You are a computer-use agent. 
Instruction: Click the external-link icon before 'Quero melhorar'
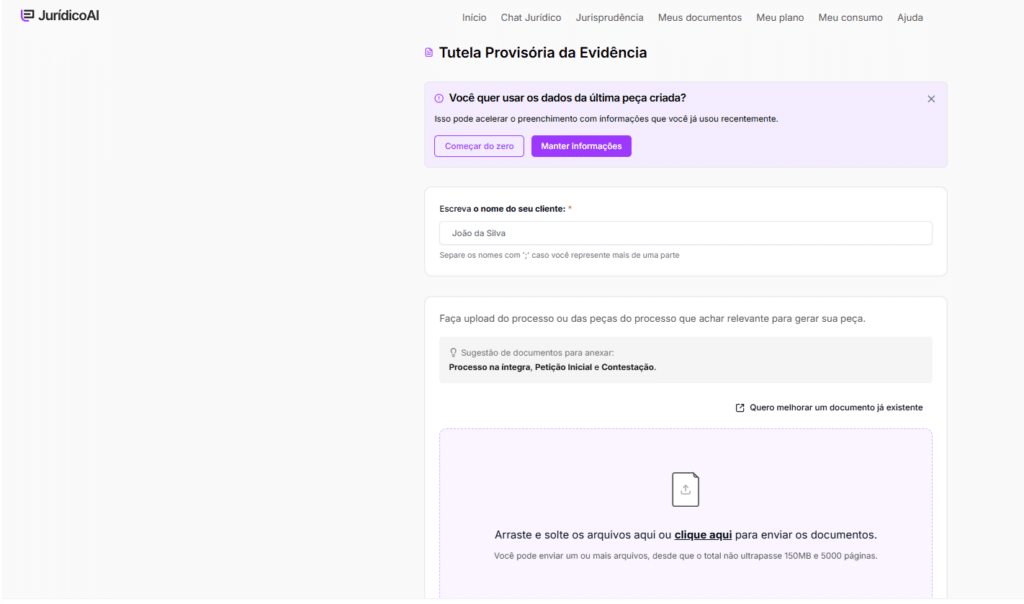click(x=739, y=407)
